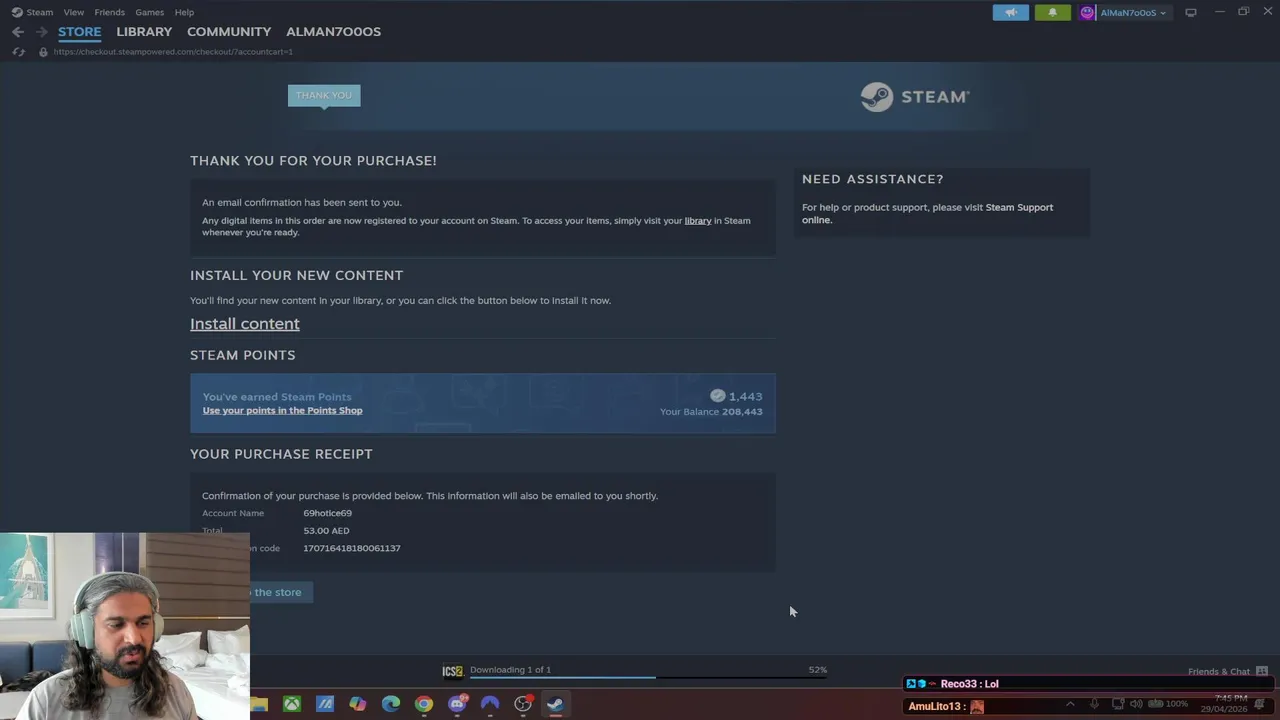Open the Steam menu
Image resolution: width=1280 pixels, height=720 pixels.
tap(39, 12)
